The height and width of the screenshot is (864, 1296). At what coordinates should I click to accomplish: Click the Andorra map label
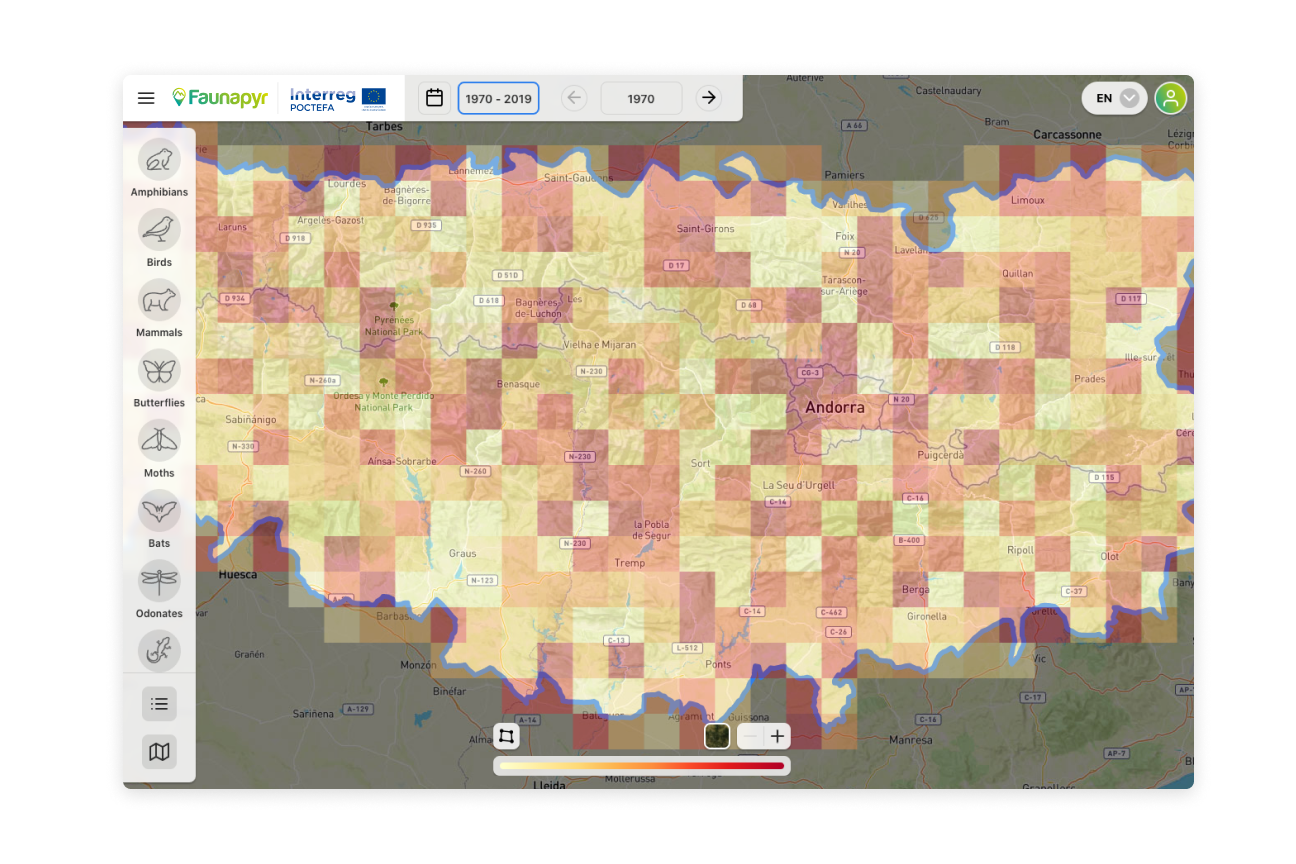(835, 408)
